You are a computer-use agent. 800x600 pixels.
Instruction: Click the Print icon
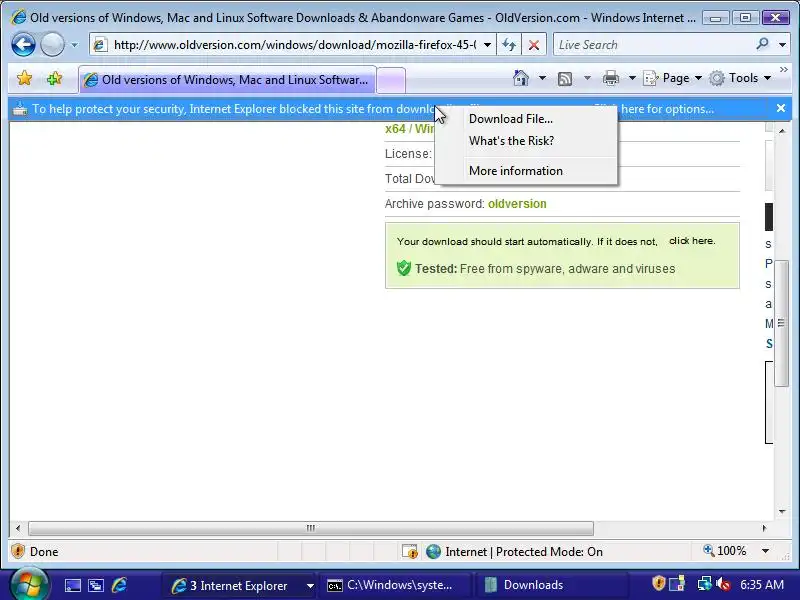[611, 78]
